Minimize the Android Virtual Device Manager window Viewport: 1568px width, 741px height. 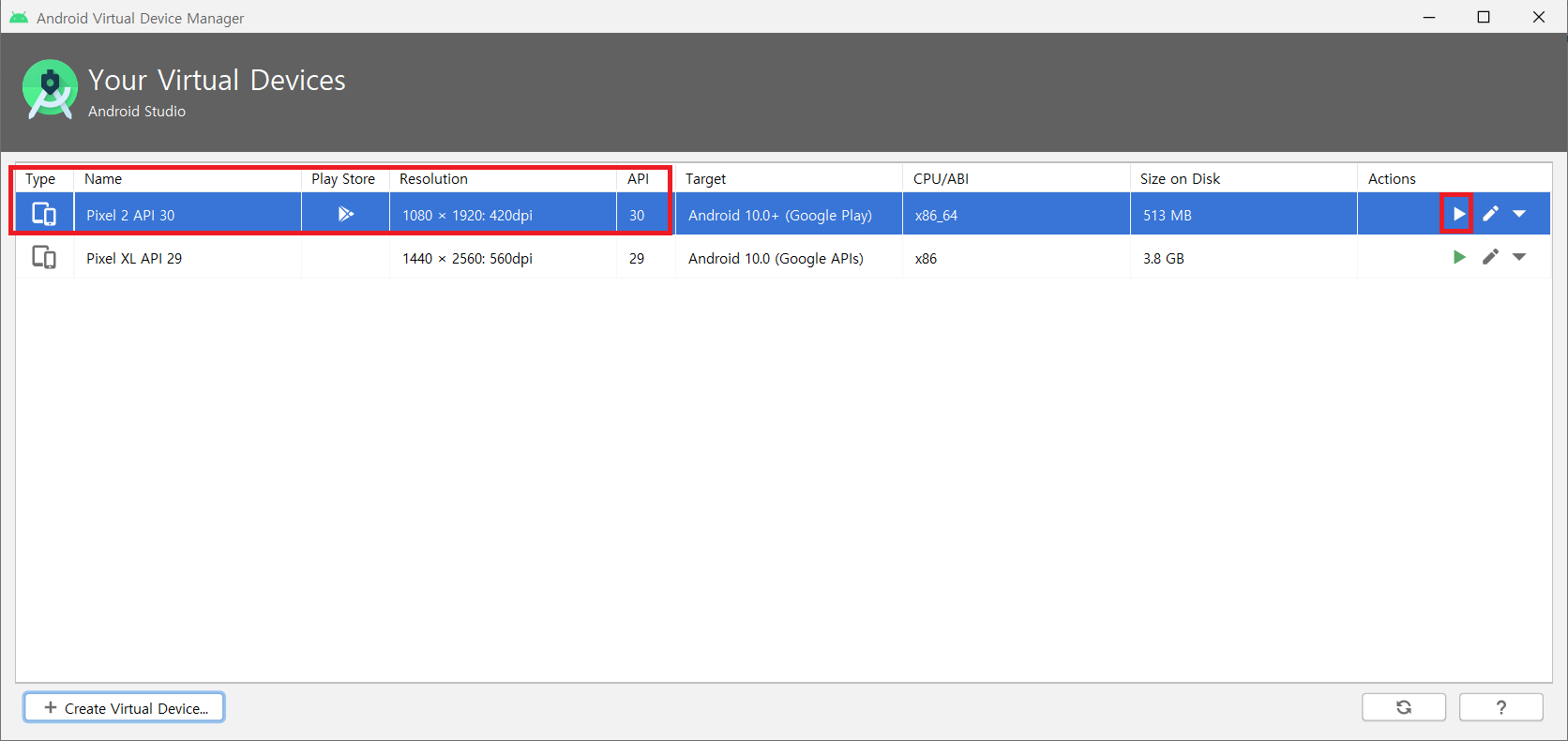pos(1429,17)
